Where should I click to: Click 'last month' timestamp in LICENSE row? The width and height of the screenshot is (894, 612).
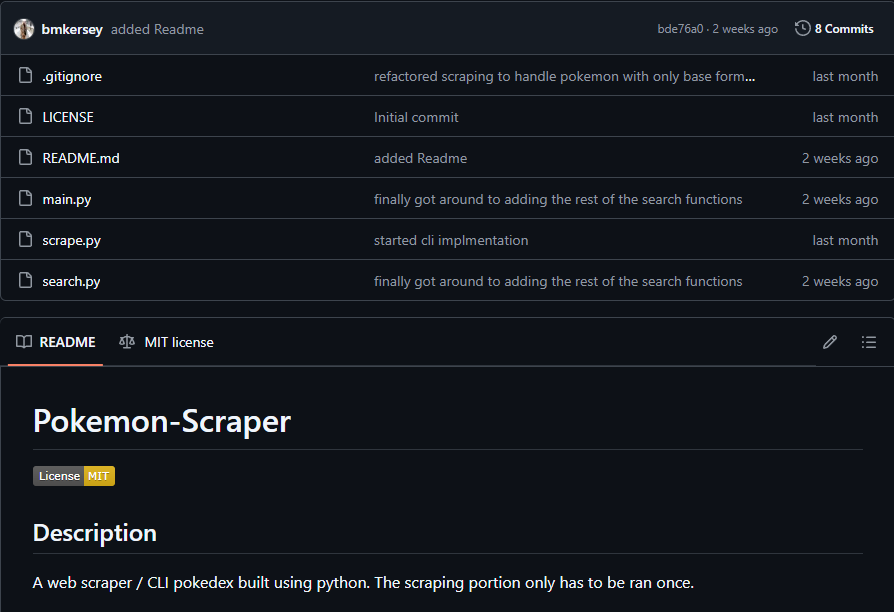tap(845, 117)
